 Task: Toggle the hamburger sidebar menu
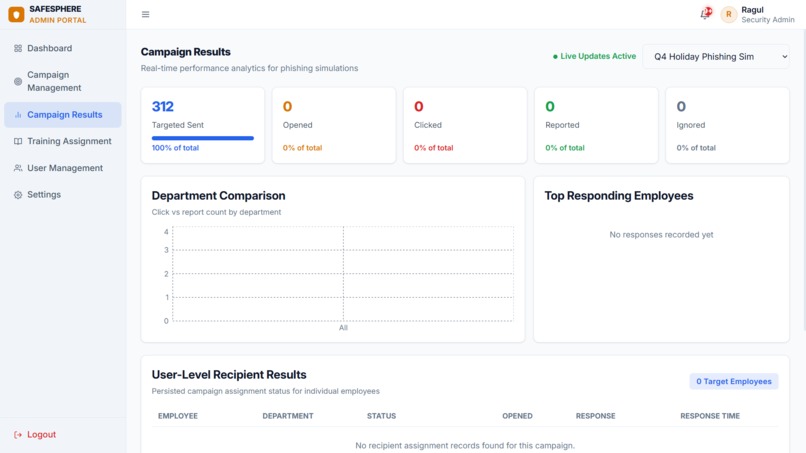(145, 14)
